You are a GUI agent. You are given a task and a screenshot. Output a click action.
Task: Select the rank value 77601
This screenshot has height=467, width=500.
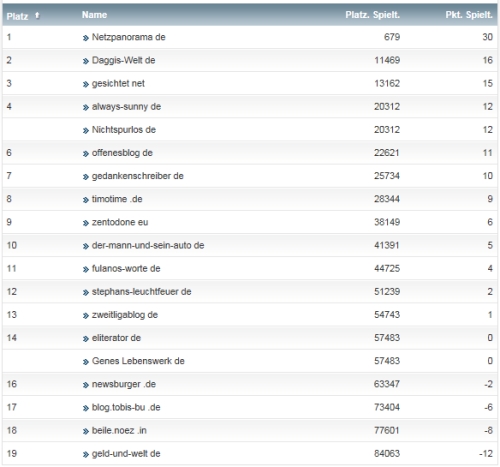click(387, 430)
